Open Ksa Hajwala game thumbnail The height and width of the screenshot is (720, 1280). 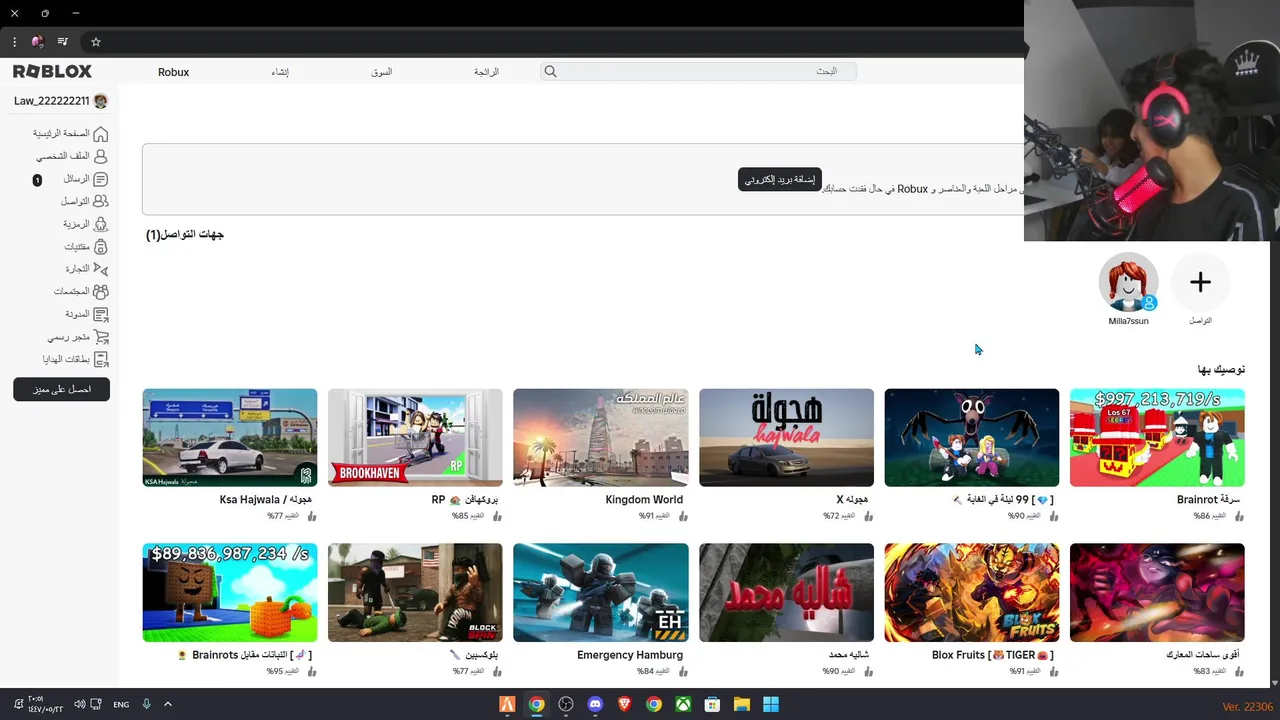click(x=230, y=438)
